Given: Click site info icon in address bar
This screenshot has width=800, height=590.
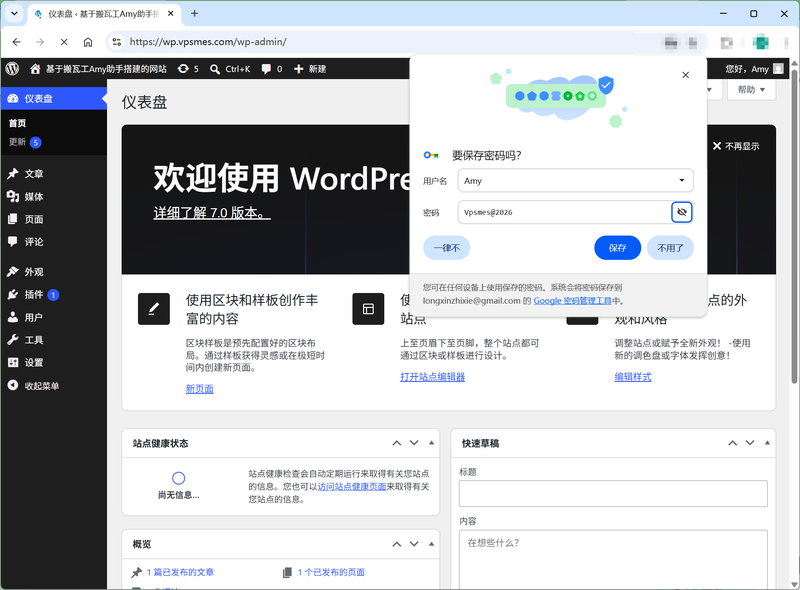Looking at the screenshot, I should (117, 42).
